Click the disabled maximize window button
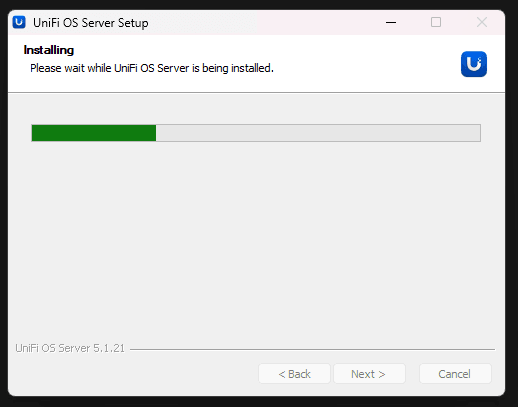The height and width of the screenshot is (407, 518). pyautogui.click(x=436, y=22)
